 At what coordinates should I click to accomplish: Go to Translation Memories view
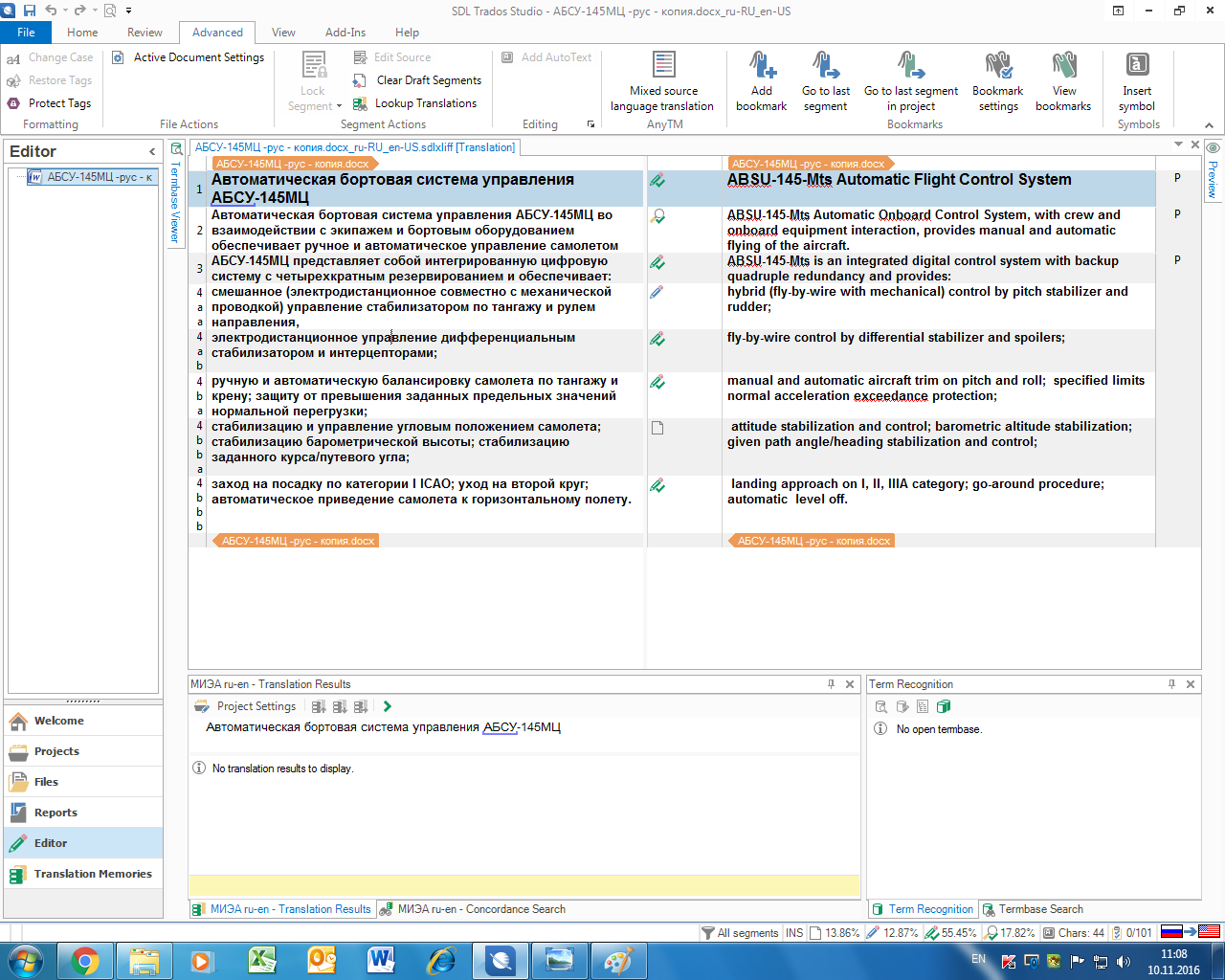click(x=83, y=874)
